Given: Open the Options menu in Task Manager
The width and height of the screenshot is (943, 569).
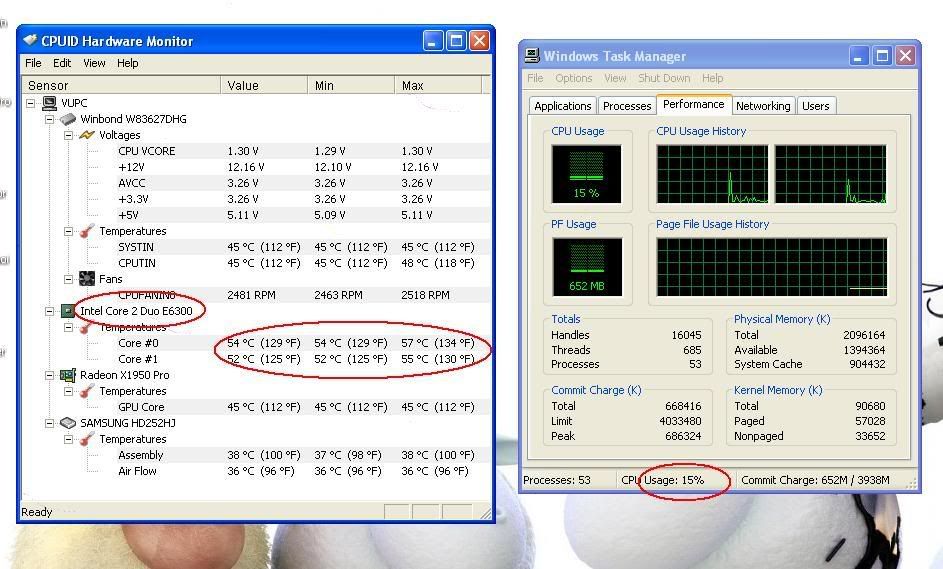Looking at the screenshot, I should [574, 78].
